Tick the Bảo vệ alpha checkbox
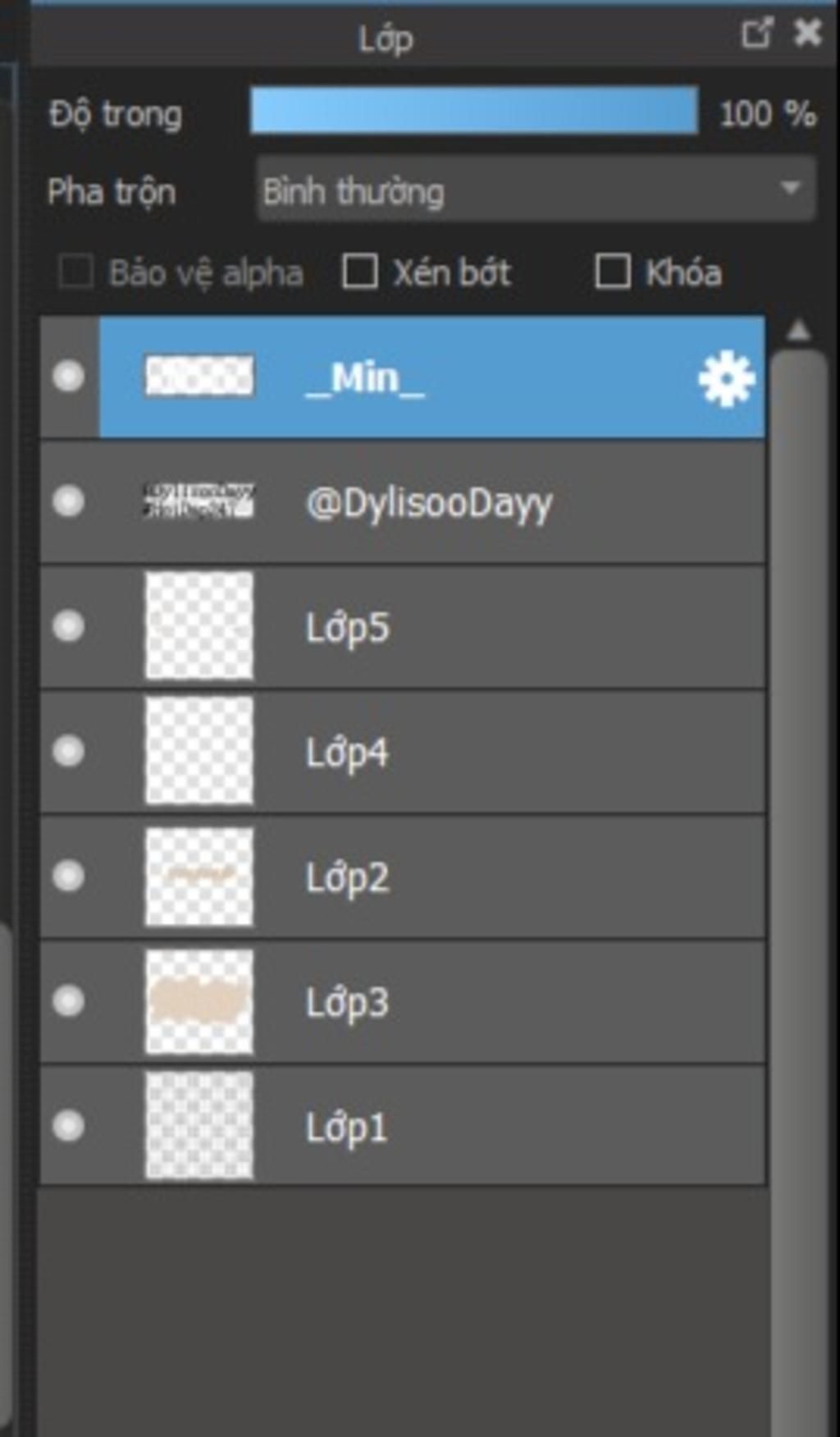840x1437 pixels. pos(75,272)
